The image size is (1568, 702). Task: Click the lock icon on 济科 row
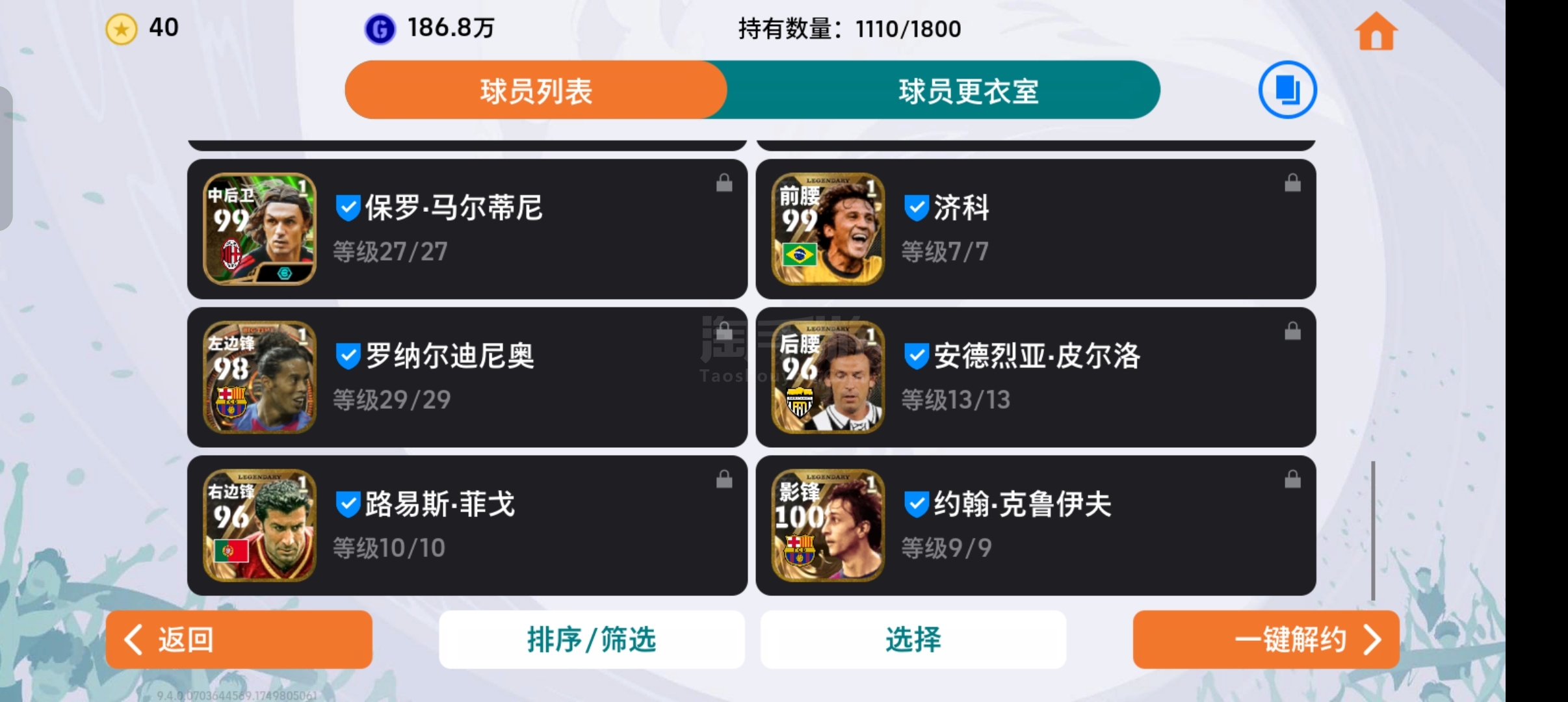click(1292, 183)
